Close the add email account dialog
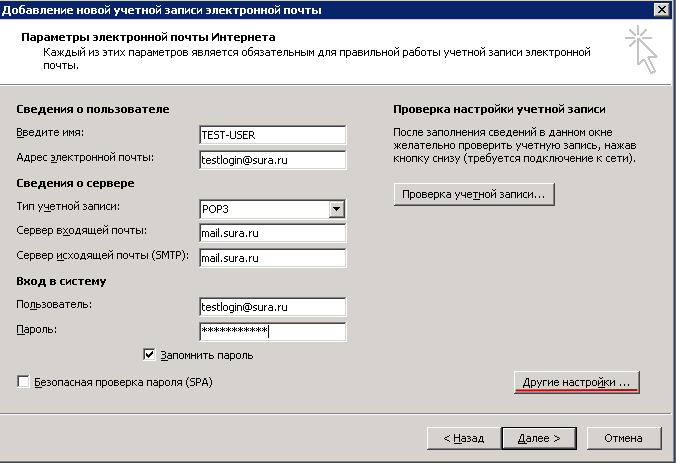This screenshot has height=463, width=676. (x=660, y=10)
